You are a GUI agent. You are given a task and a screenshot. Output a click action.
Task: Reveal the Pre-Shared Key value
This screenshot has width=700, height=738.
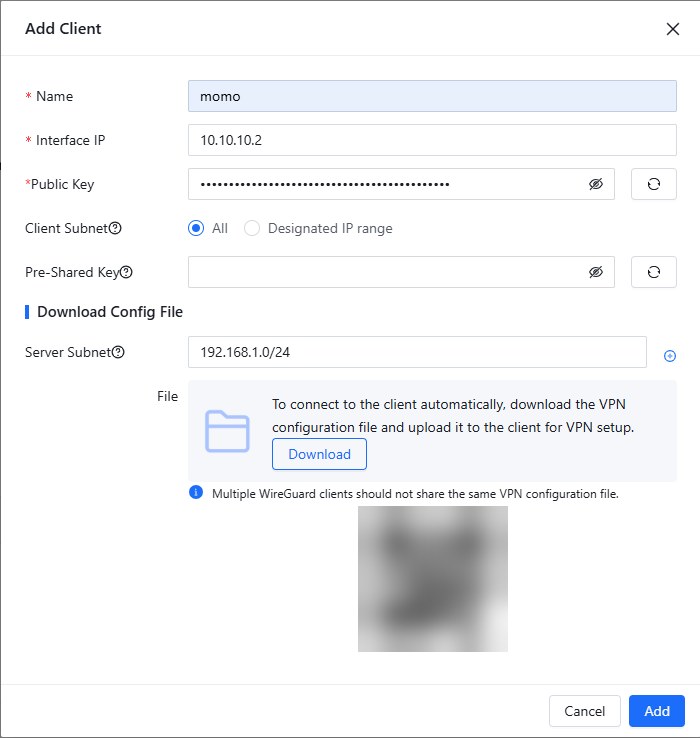click(x=595, y=272)
